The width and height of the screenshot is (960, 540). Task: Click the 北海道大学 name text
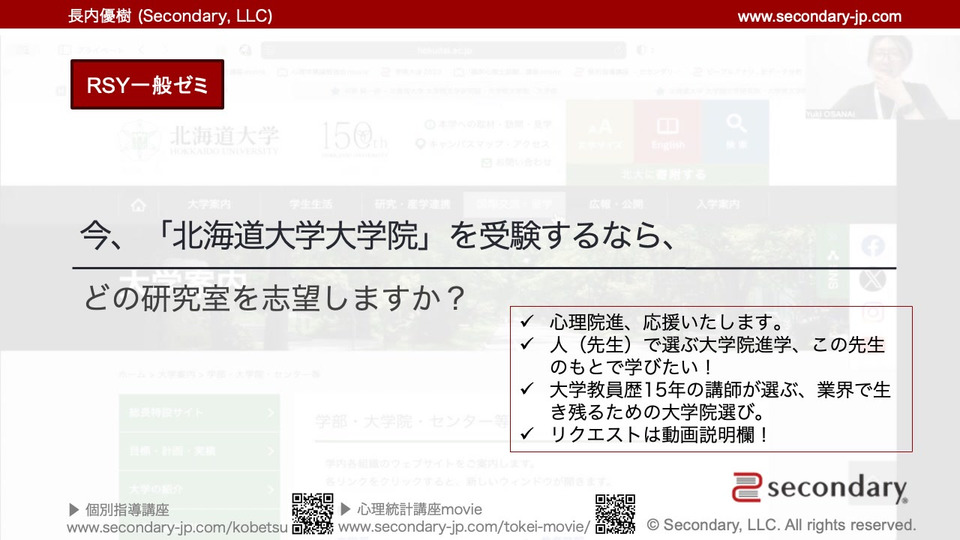(224, 136)
